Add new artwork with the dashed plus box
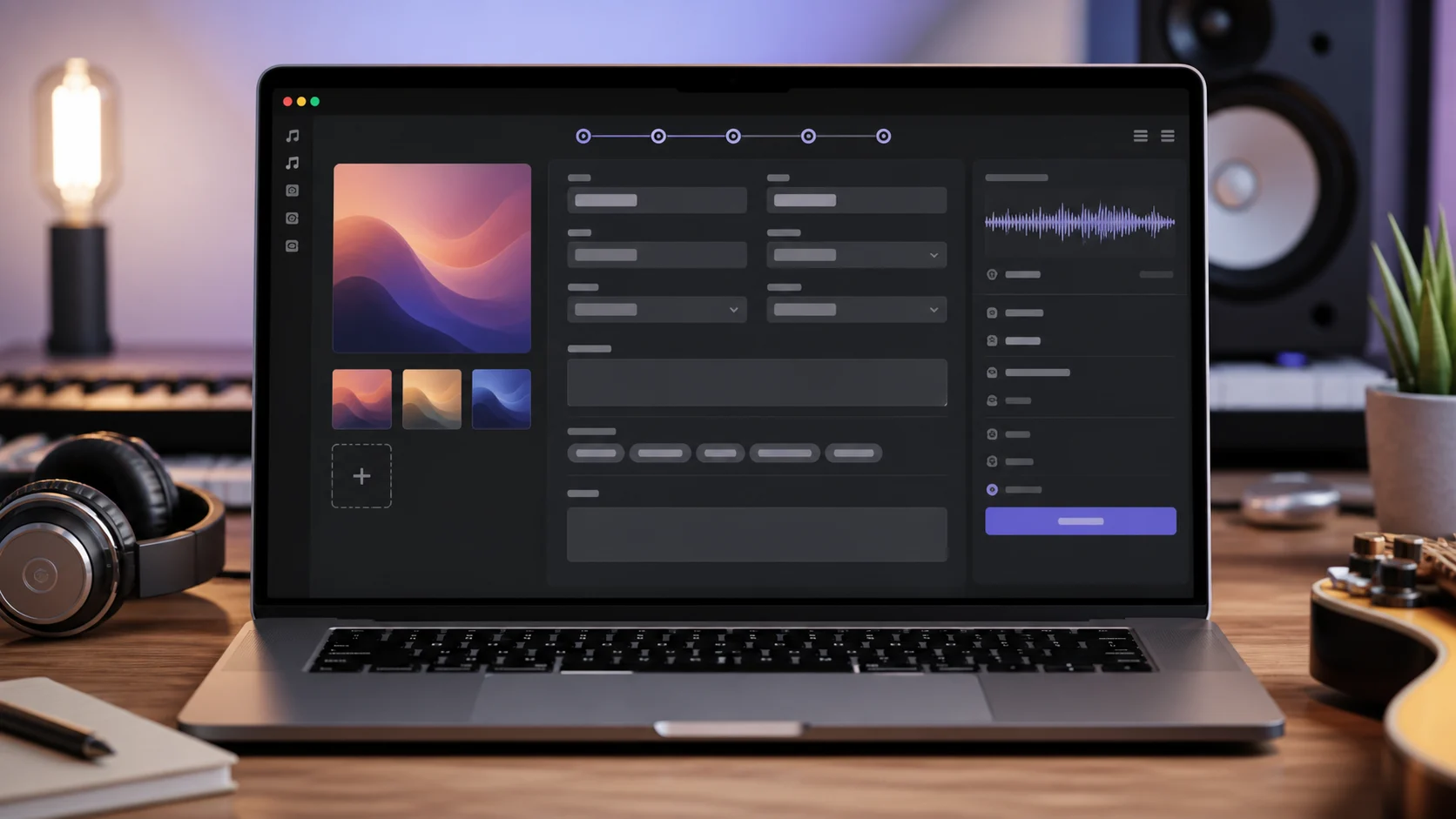The image size is (1456, 819). 361,476
